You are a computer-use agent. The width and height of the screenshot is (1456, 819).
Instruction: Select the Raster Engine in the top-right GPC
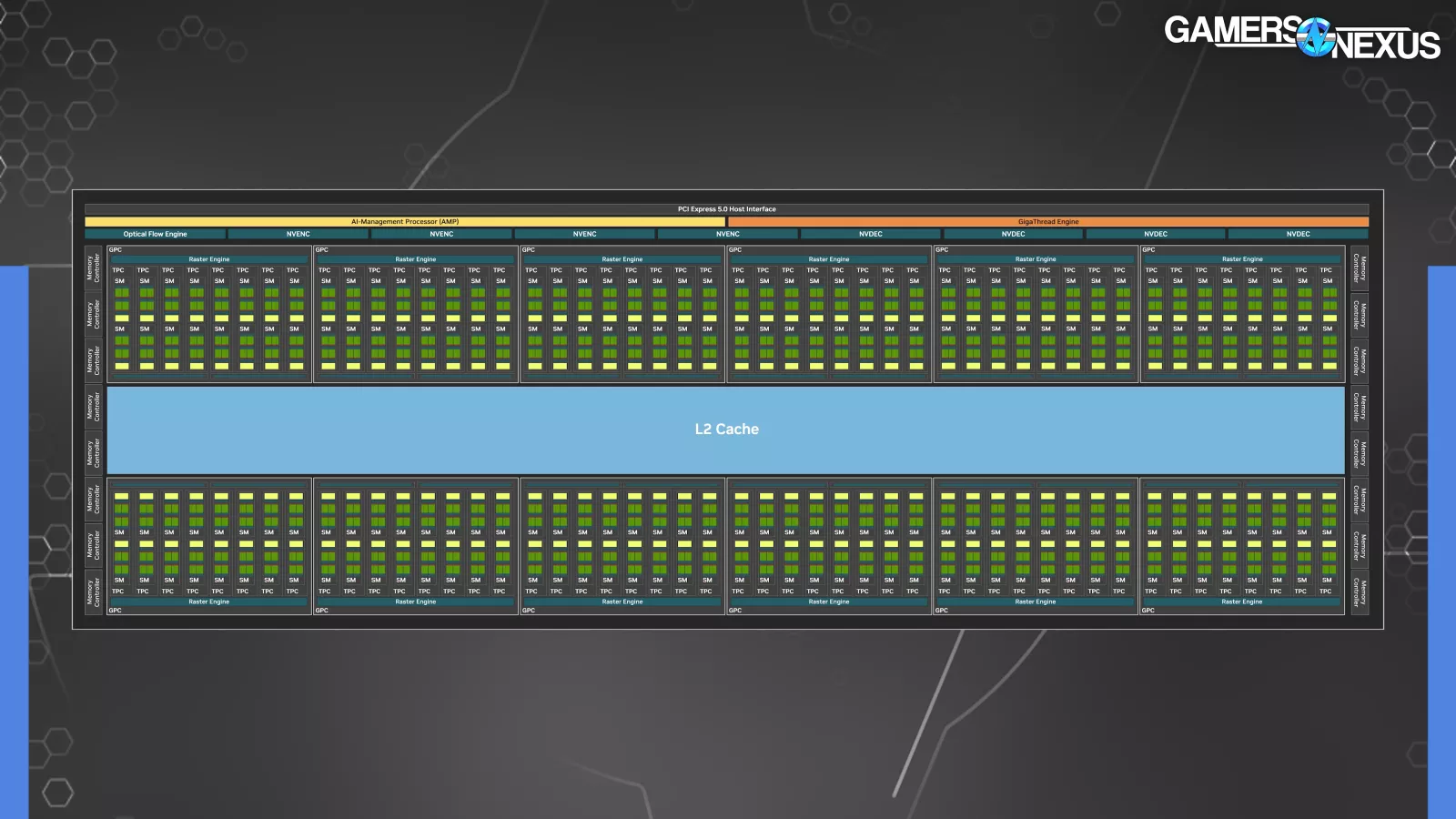click(1242, 259)
